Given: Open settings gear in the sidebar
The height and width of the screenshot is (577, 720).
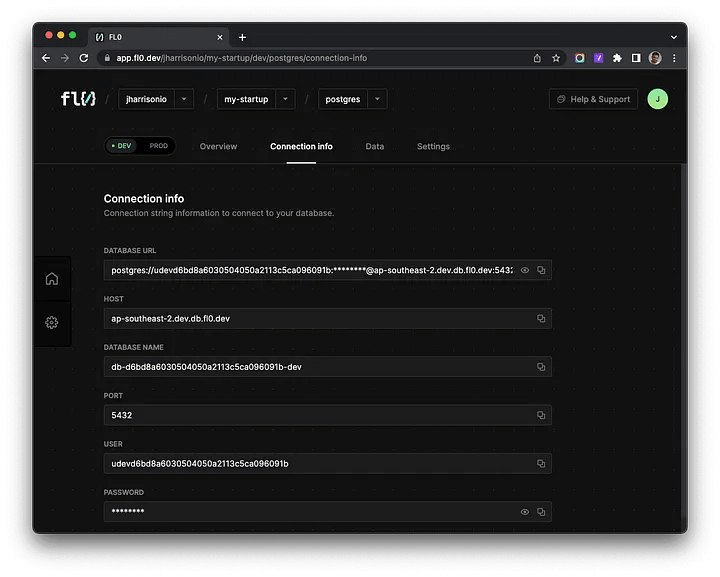Looking at the screenshot, I should pos(52,322).
